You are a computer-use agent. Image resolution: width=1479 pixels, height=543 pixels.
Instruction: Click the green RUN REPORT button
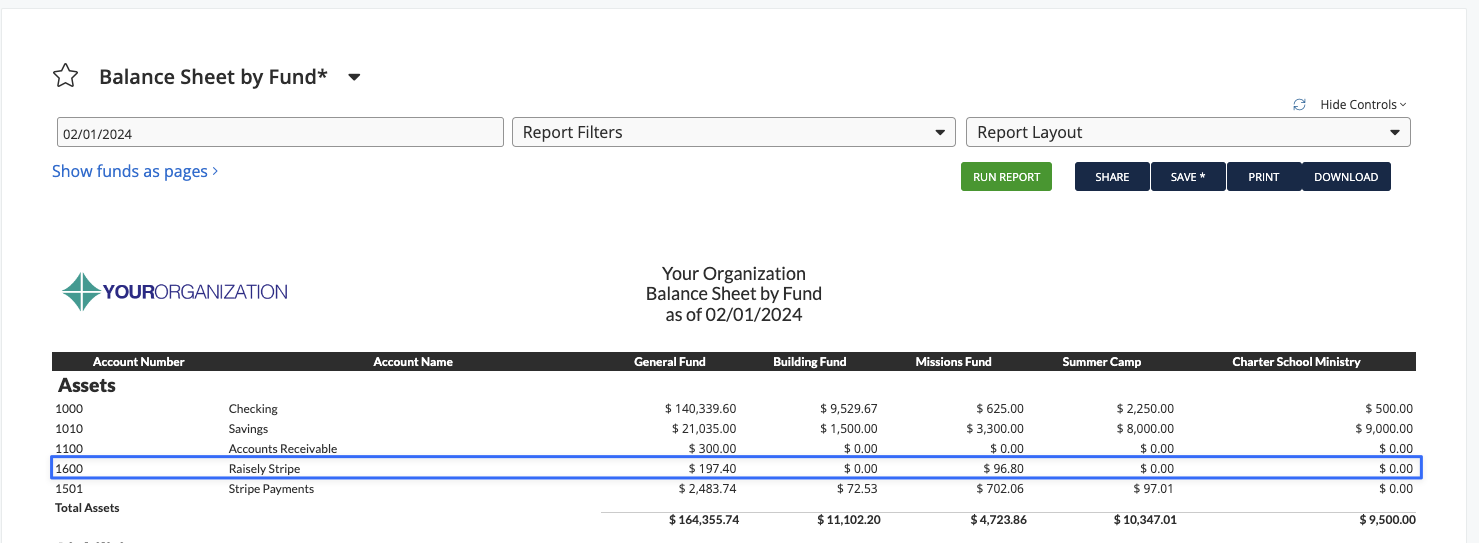[1006, 177]
